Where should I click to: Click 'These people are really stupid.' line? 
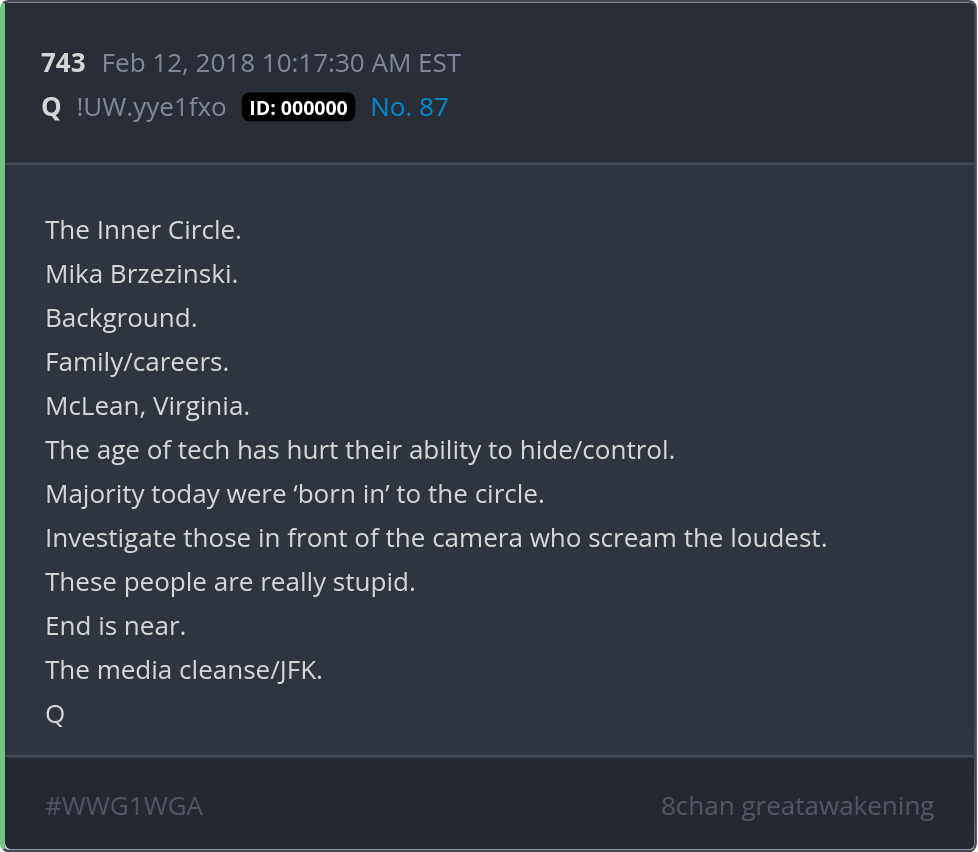click(230, 582)
